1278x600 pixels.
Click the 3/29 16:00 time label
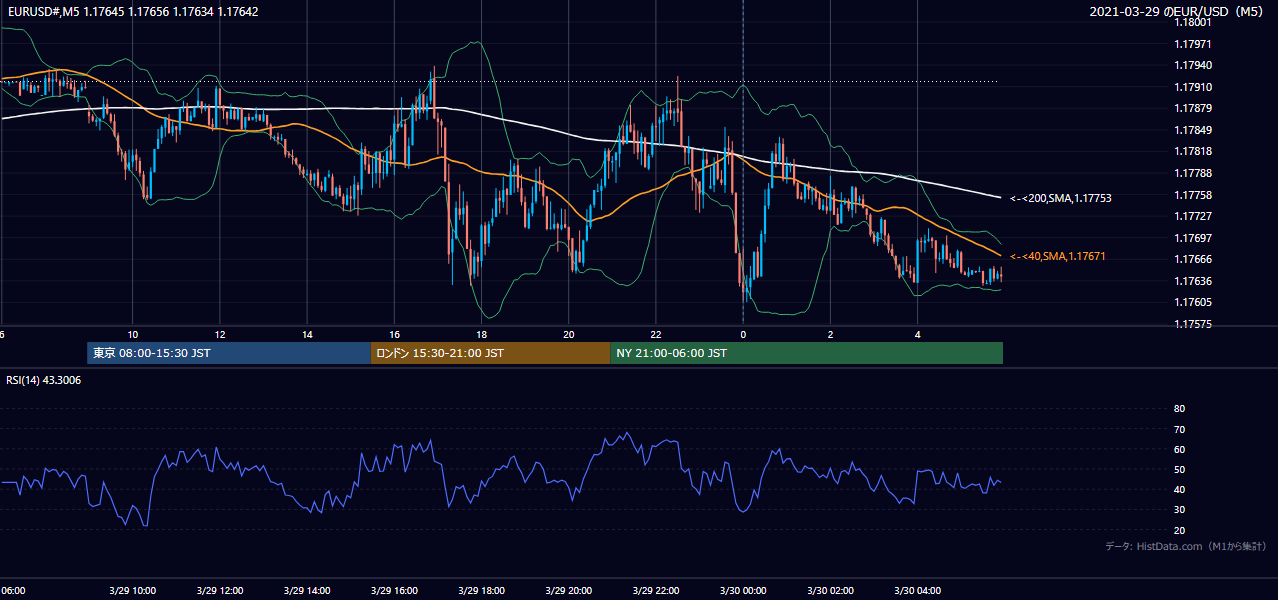coord(393,590)
